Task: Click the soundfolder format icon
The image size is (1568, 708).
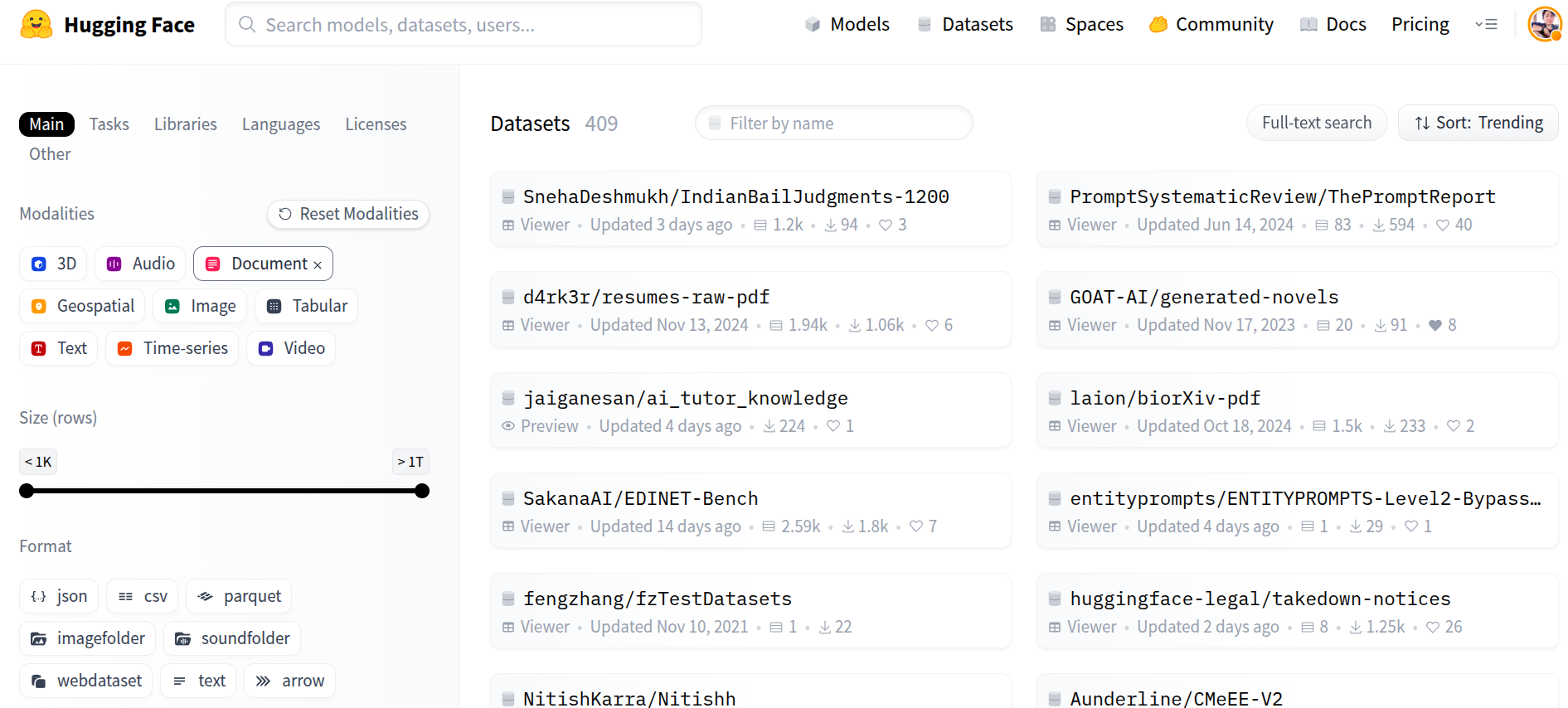Action: click(x=183, y=638)
